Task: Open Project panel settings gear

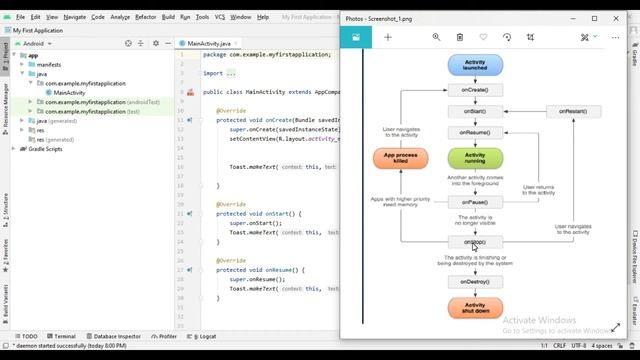Action: (x=156, y=43)
